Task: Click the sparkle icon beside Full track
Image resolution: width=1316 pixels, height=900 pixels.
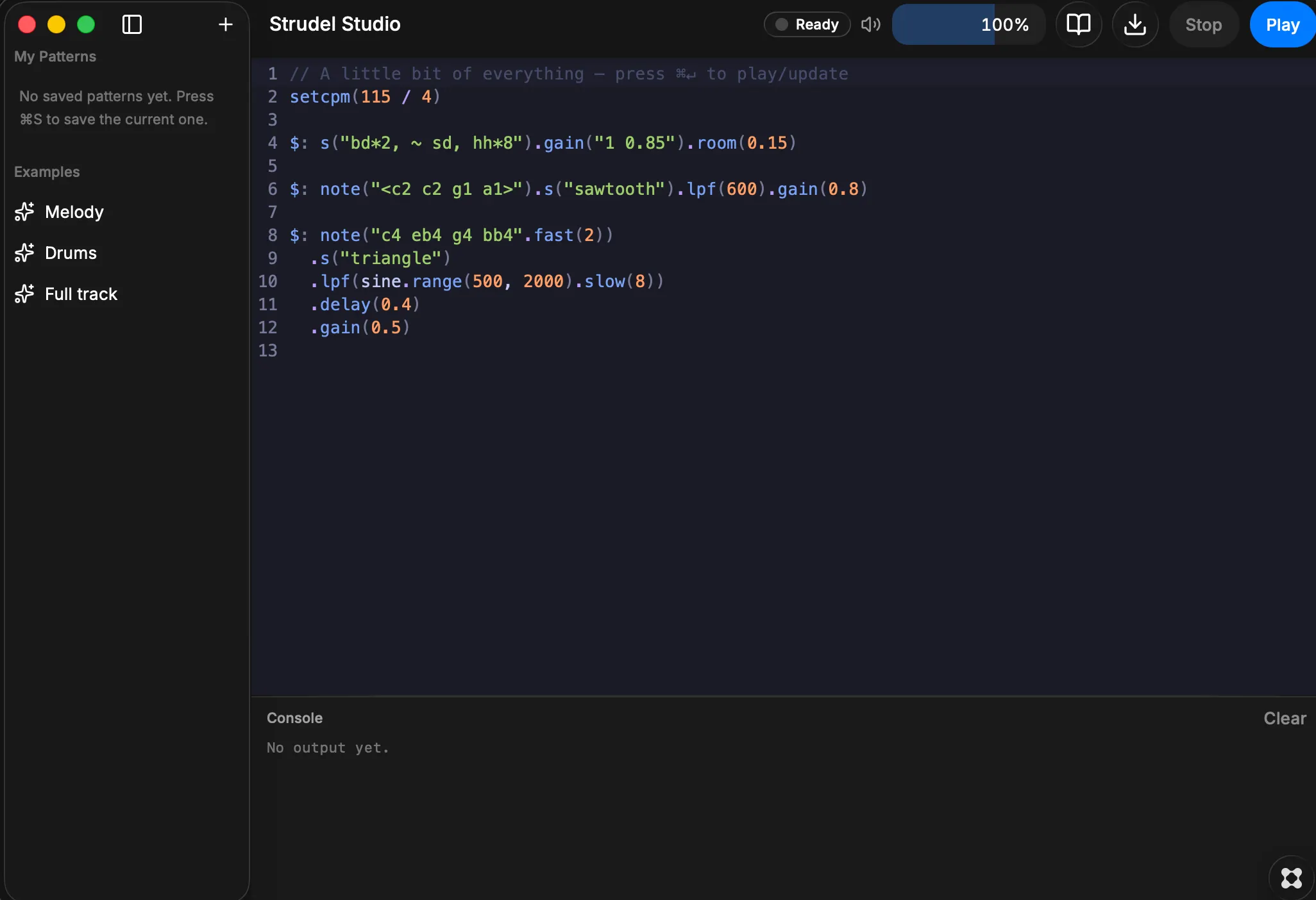Action: pyautogui.click(x=24, y=294)
